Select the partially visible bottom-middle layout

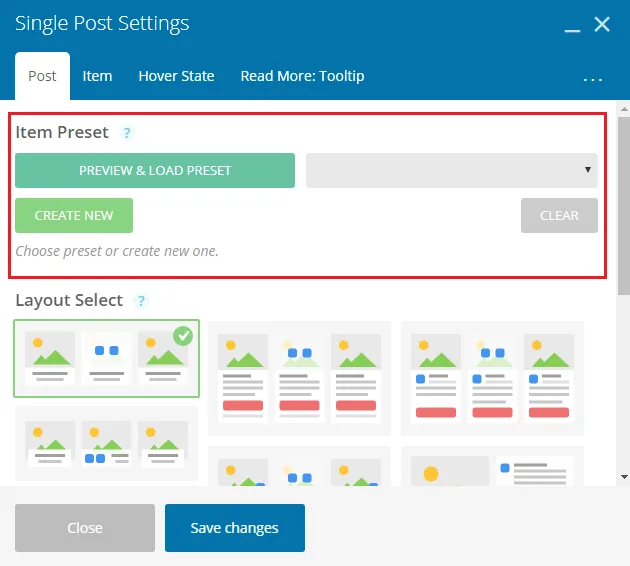[x=299, y=466]
